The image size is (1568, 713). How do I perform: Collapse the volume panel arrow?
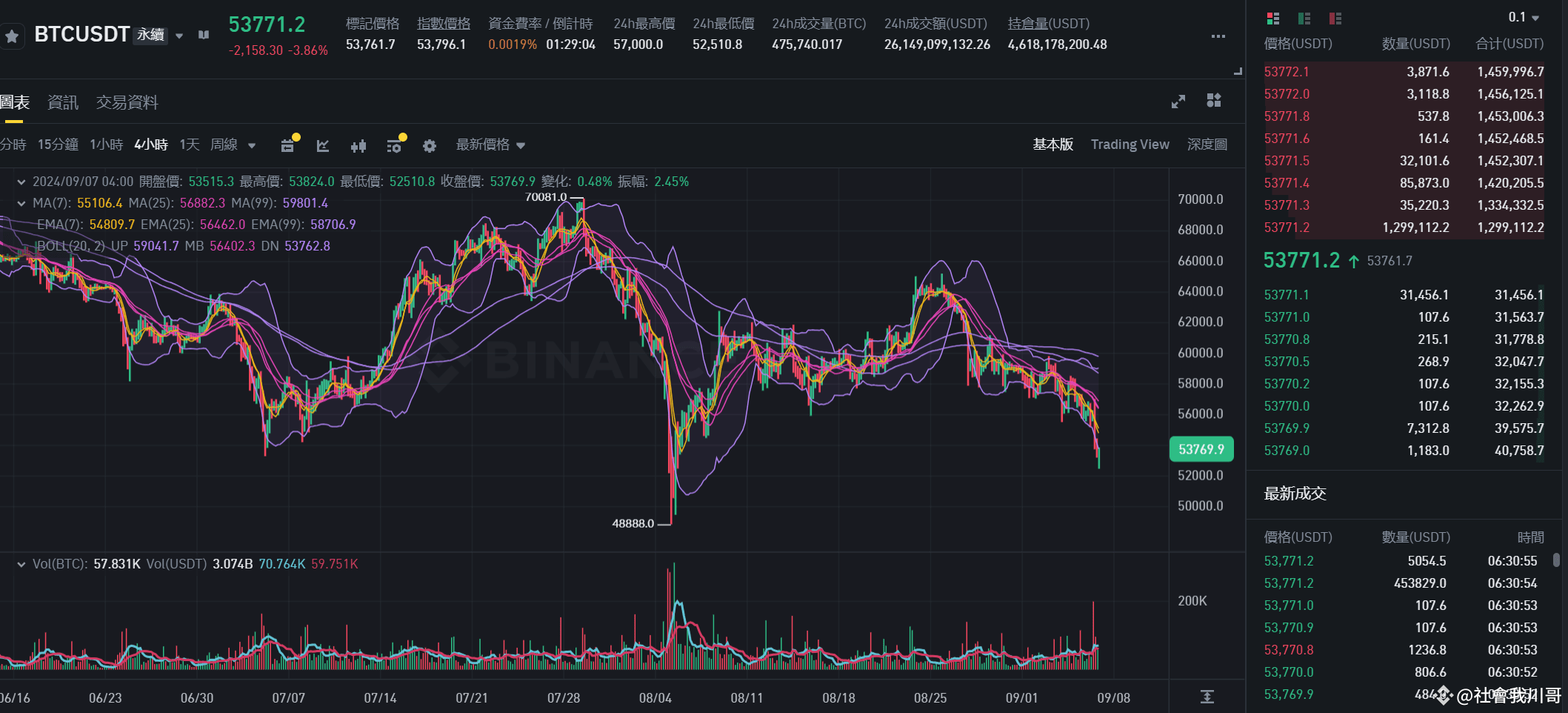tap(21, 563)
